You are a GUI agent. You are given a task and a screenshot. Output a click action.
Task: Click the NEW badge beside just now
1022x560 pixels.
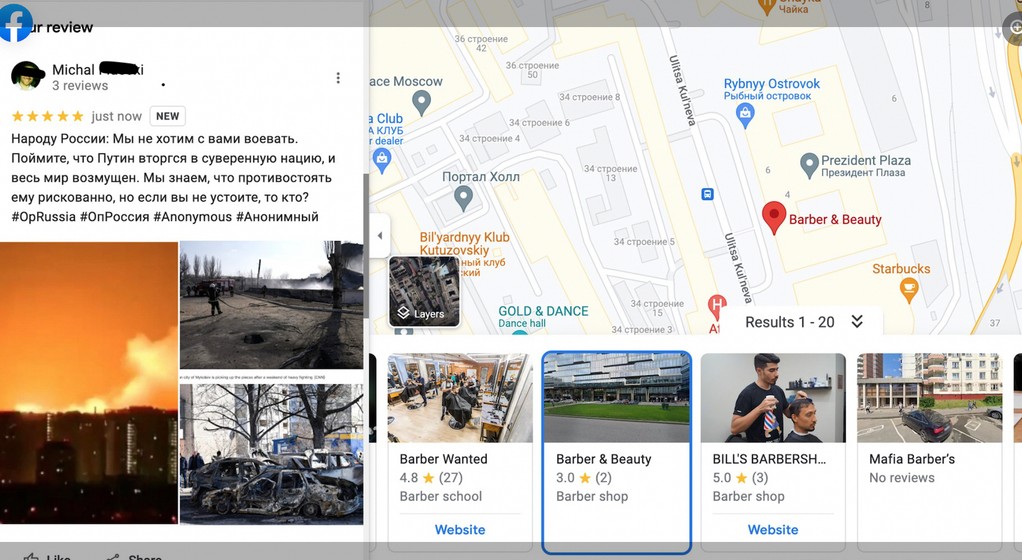pyautogui.click(x=168, y=116)
